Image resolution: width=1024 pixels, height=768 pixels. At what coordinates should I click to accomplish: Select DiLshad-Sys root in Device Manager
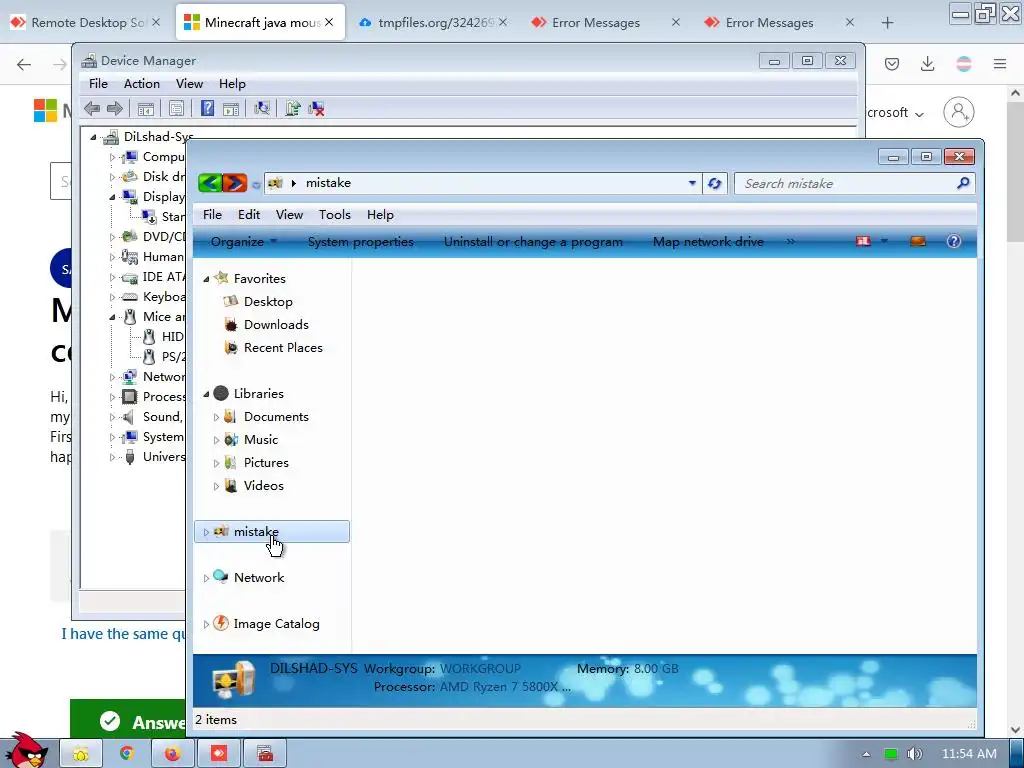coord(158,136)
